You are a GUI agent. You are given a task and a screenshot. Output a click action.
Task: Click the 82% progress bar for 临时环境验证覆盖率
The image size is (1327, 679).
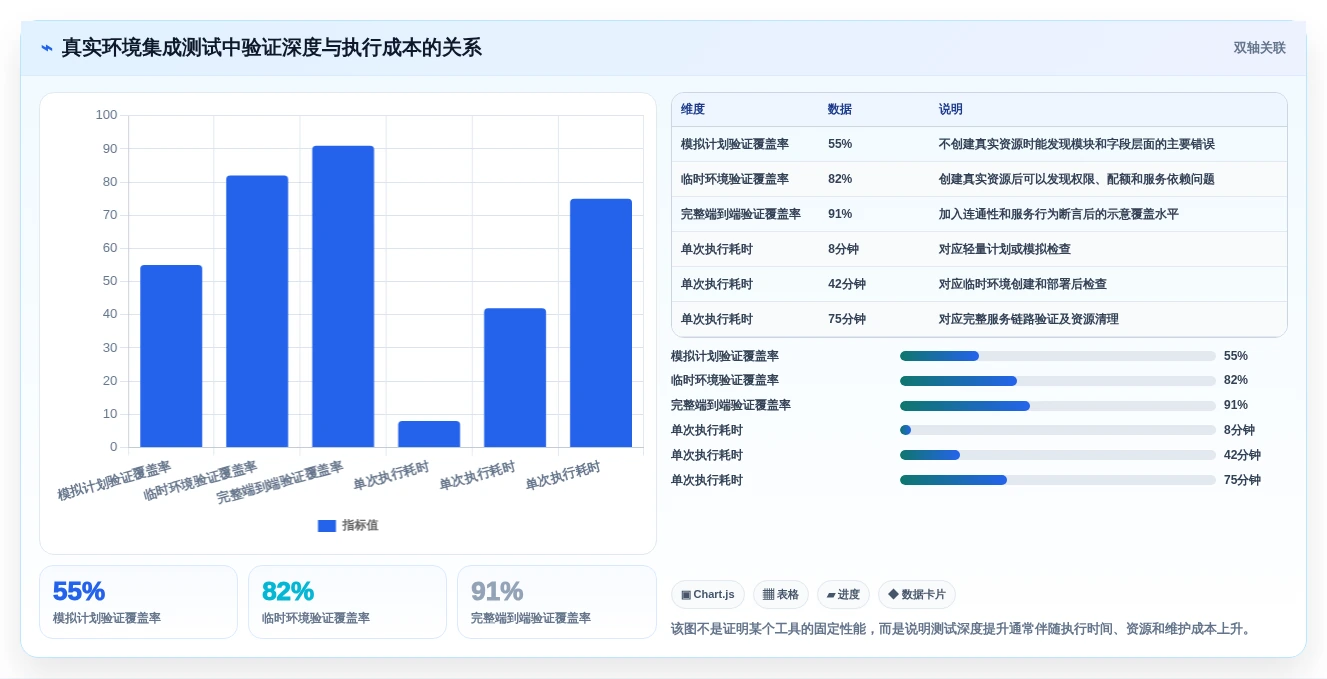tap(1058, 381)
